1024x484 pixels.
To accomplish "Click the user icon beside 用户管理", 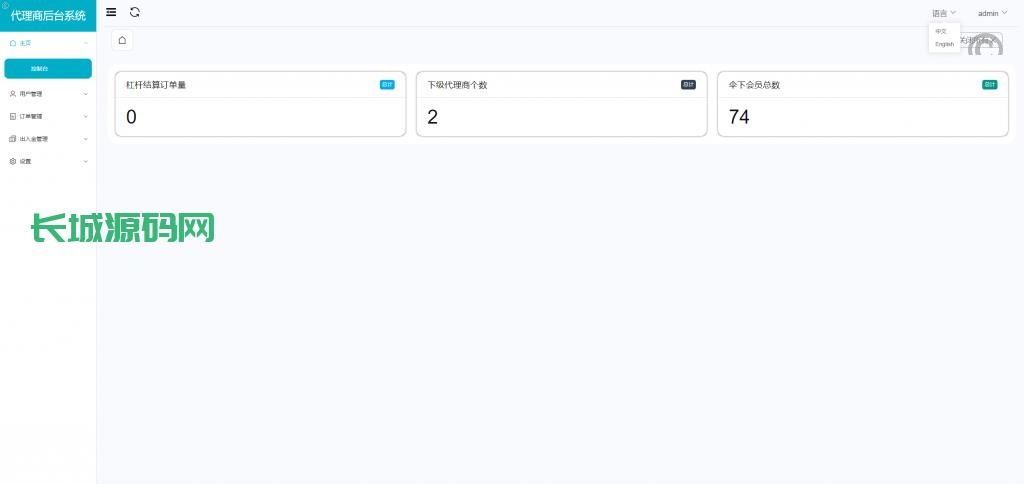I will pos(13,94).
